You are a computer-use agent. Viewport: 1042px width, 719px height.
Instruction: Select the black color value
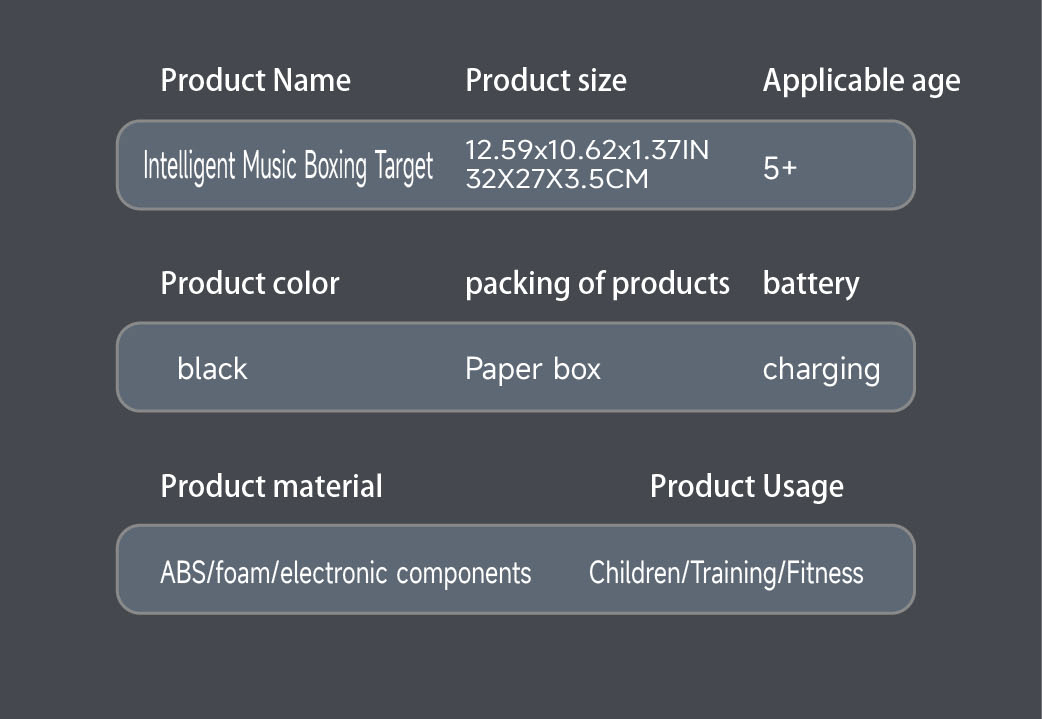212,369
